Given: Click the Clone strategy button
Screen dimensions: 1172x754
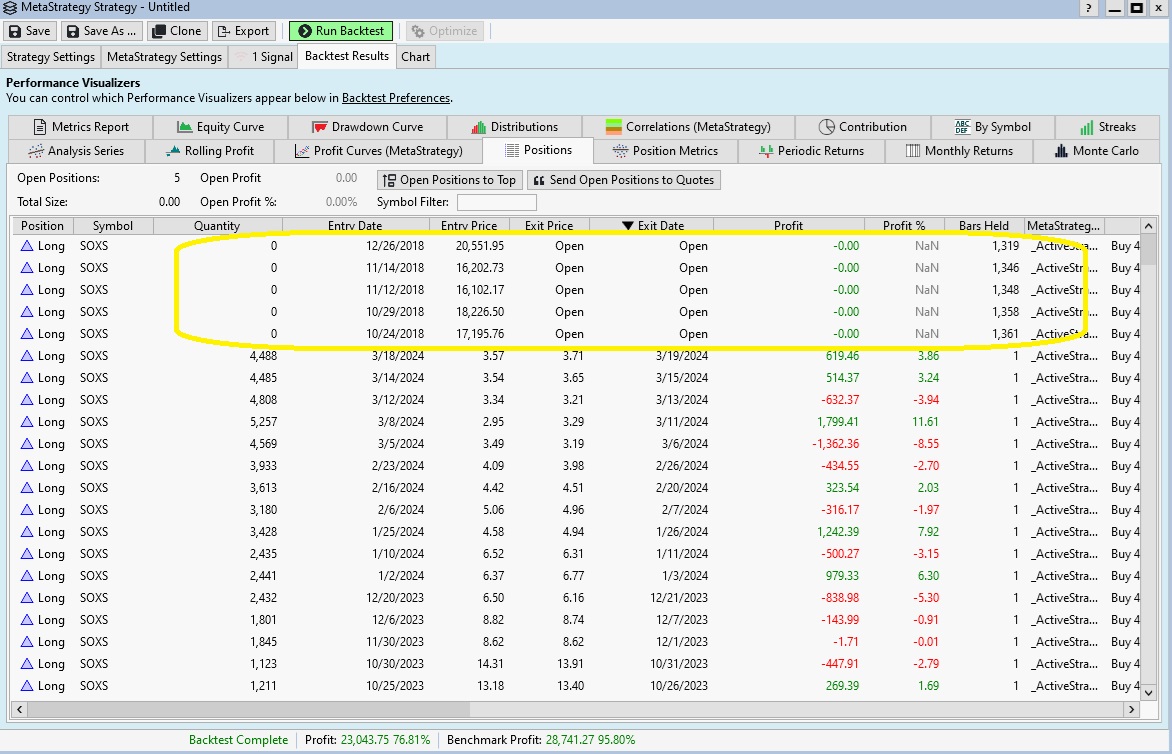Looking at the screenshot, I should click(177, 31).
